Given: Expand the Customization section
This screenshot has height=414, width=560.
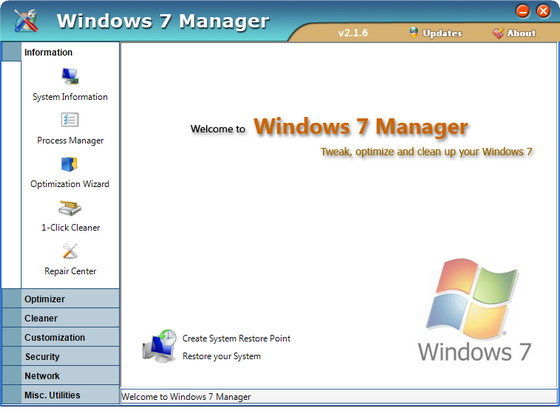Looking at the screenshot, I should (x=61, y=338).
